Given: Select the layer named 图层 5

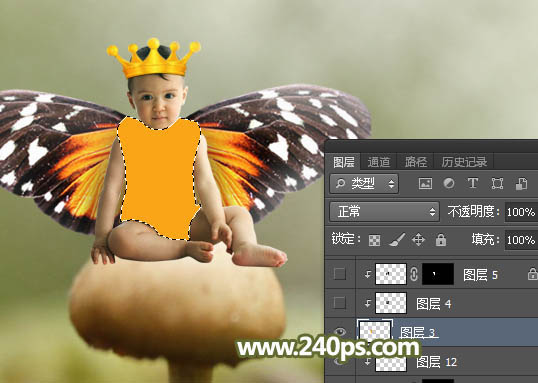Looking at the screenshot, I should point(480,275).
